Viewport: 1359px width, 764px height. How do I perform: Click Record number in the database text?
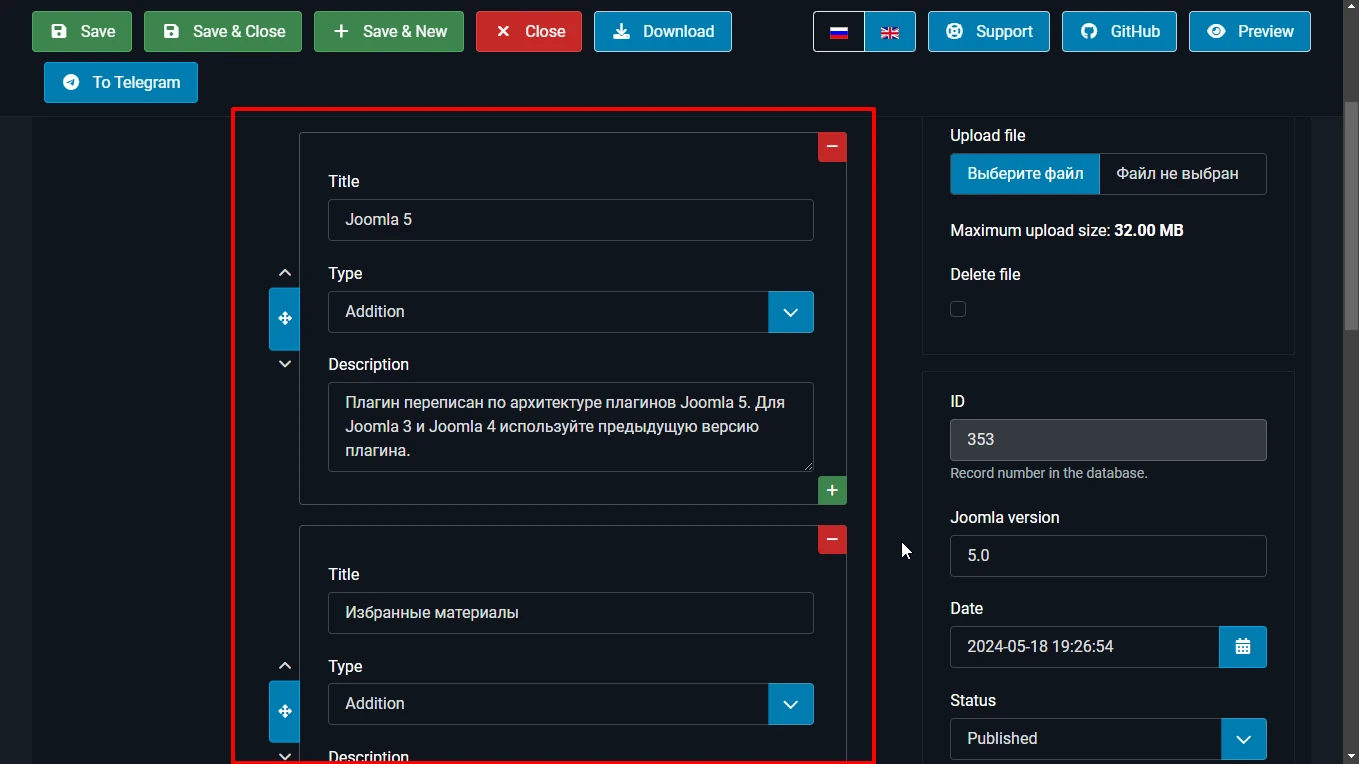click(x=1049, y=473)
